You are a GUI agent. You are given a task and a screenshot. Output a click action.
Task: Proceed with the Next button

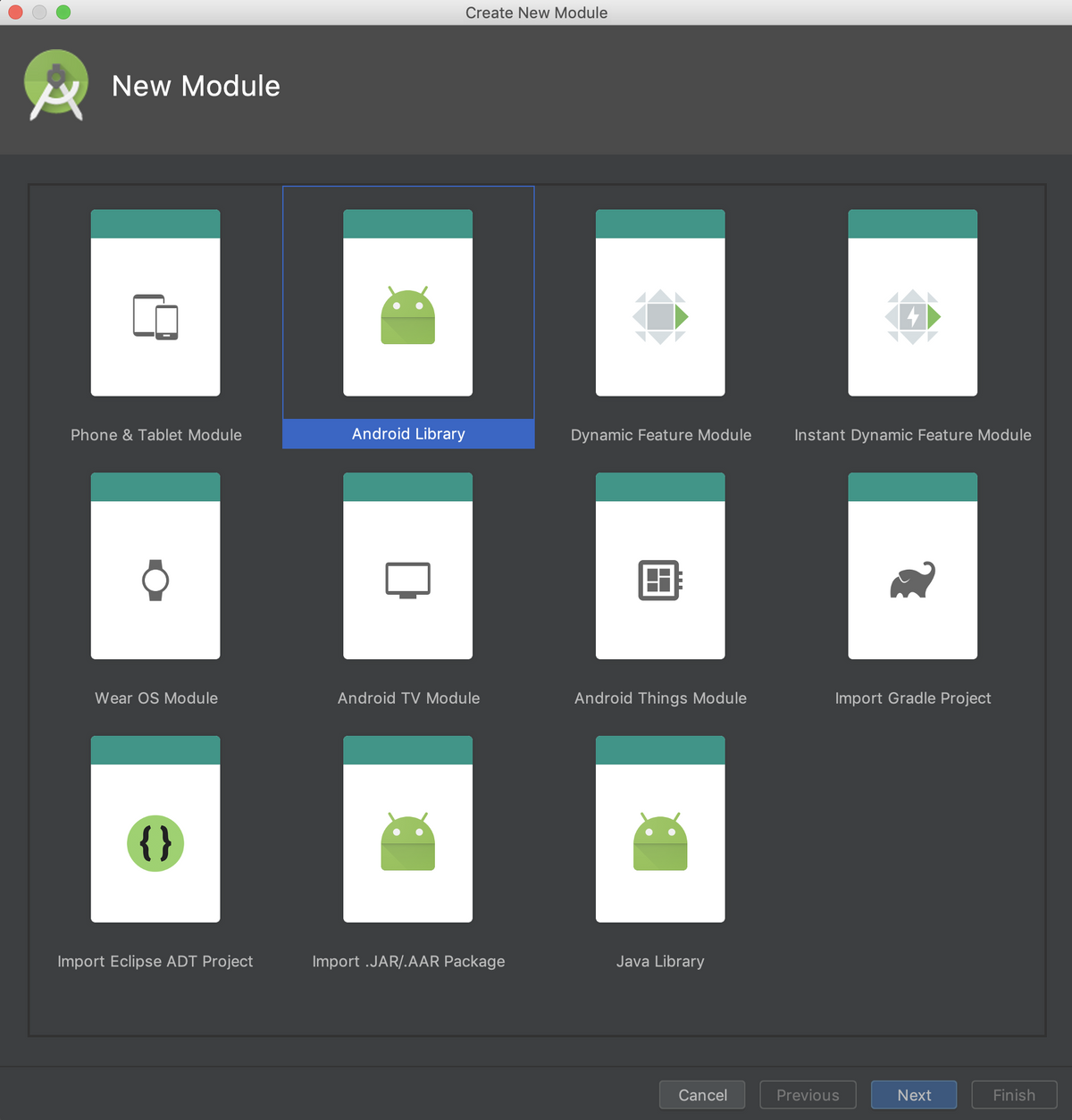(x=914, y=1095)
